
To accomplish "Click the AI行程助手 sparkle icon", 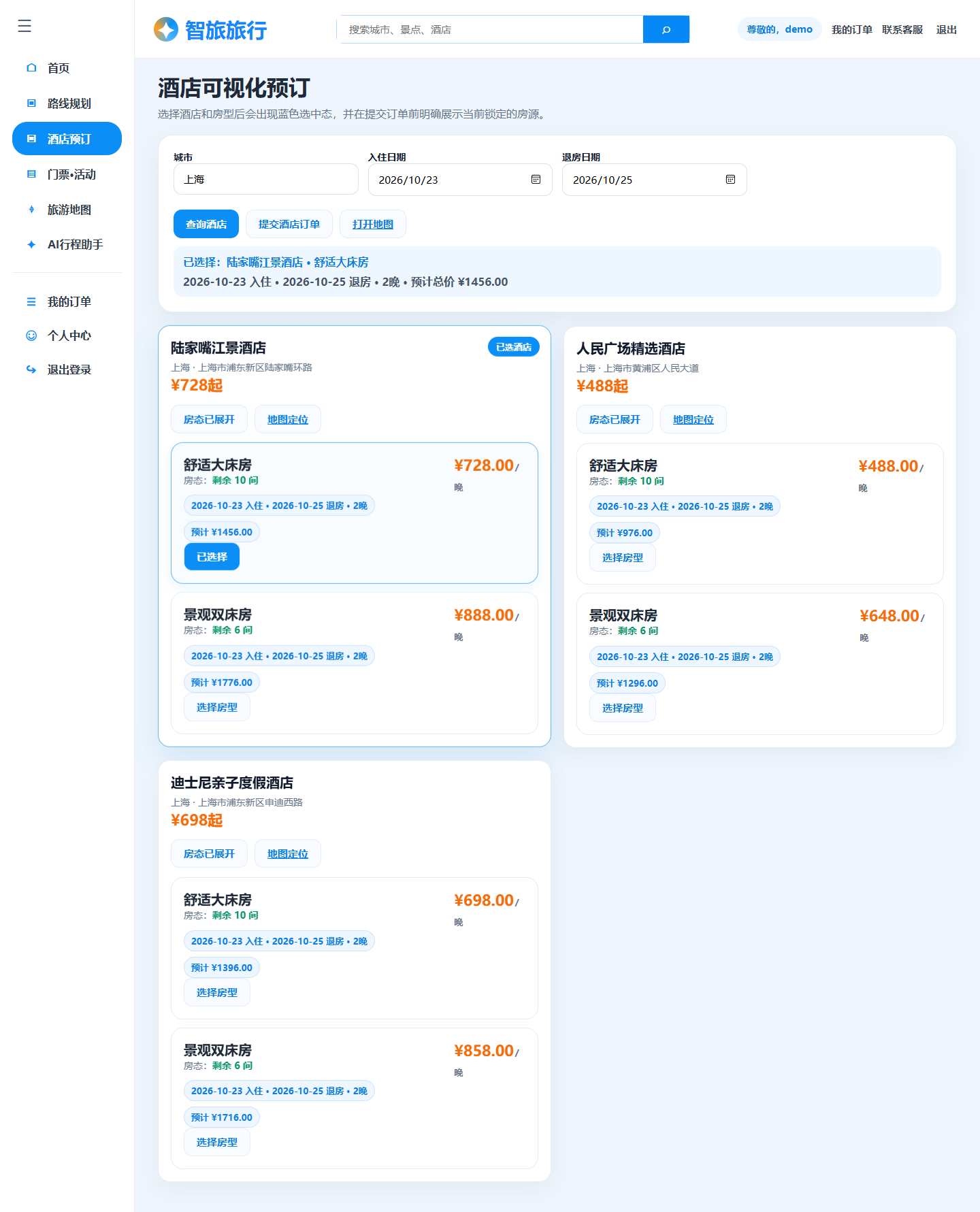I will (31, 244).
